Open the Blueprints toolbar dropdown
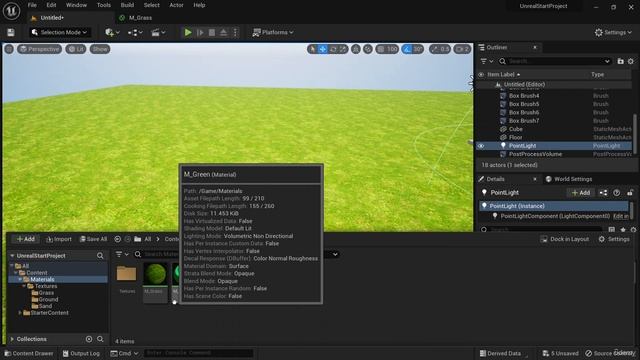The height and width of the screenshot is (360, 640). pos(135,33)
